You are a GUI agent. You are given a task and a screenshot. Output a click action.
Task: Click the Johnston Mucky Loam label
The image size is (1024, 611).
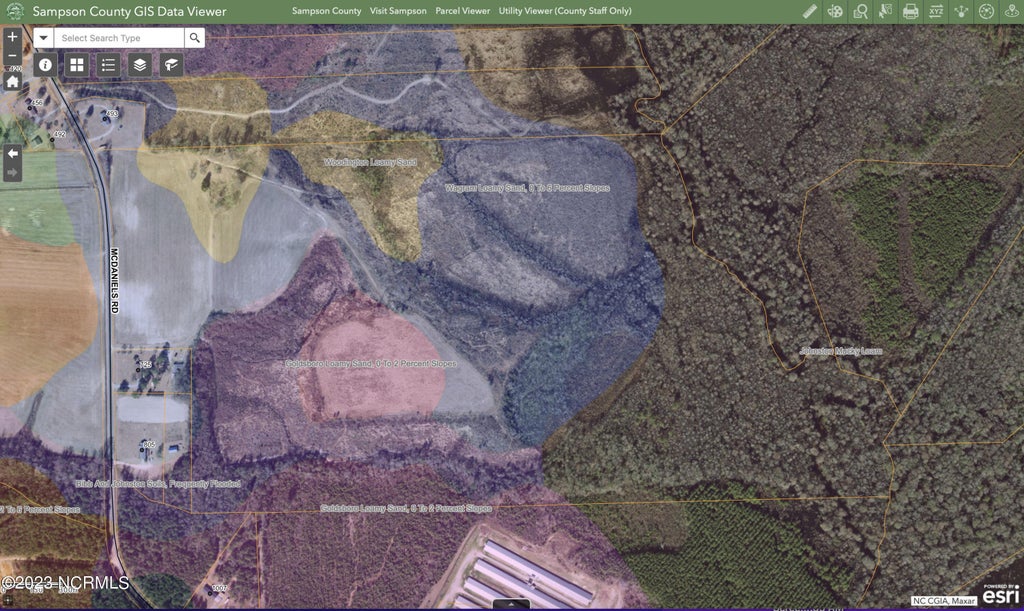[841, 351]
